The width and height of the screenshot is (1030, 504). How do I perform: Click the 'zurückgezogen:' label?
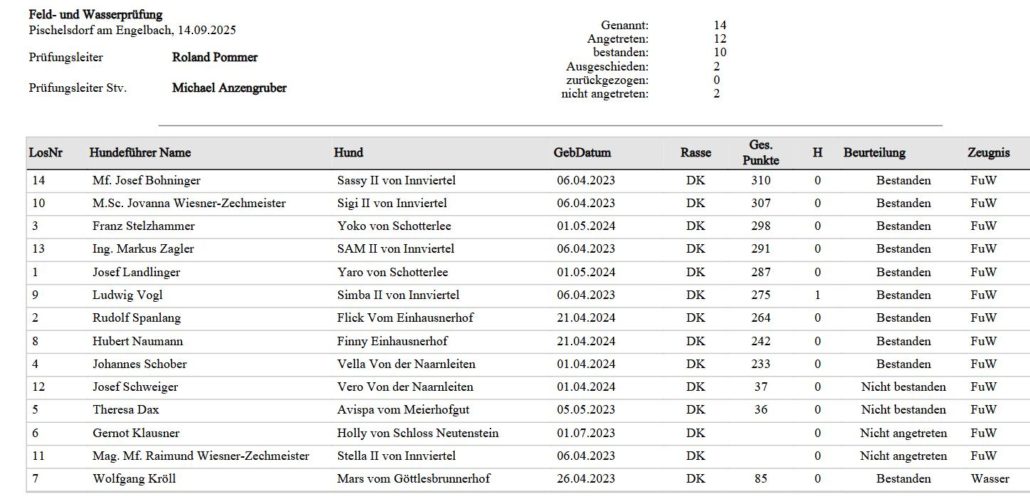point(607,80)
